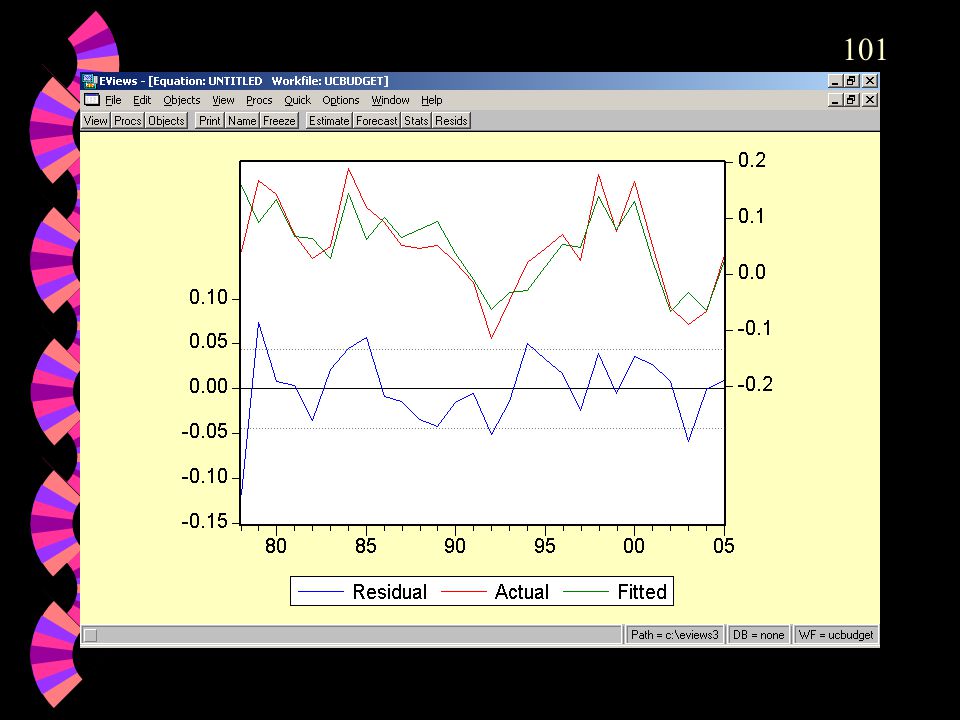The height and width of the screenshot is (720, 960).
Task: Open the Procs menu in menu bar
Action: [x=259, y=100]
